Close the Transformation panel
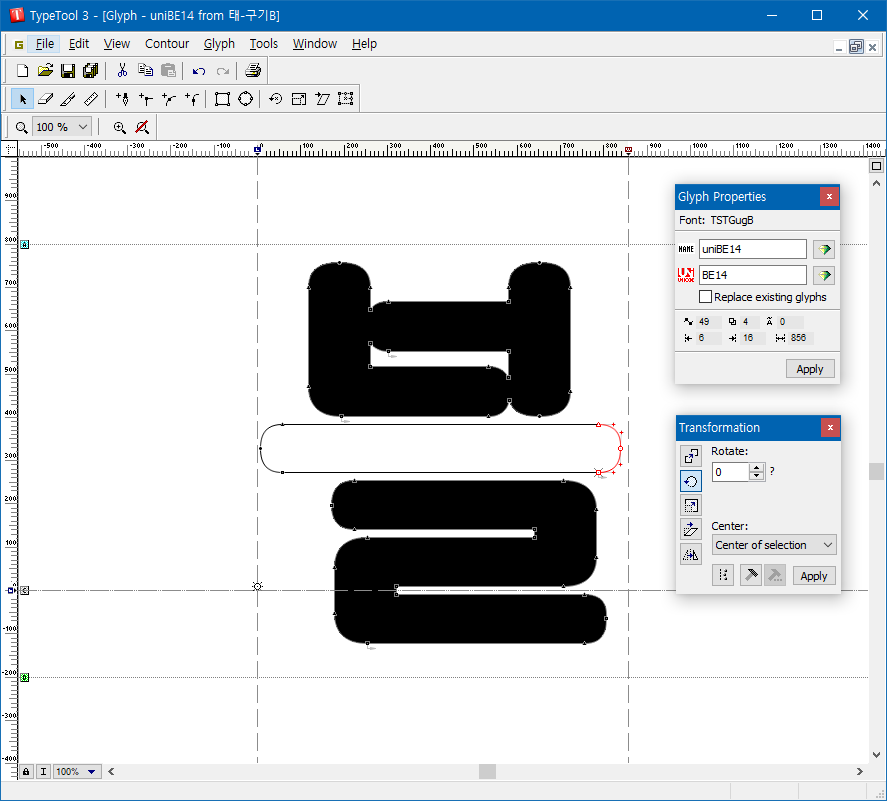Viewport: 887px width, 801px height. (x=830, y=428)
